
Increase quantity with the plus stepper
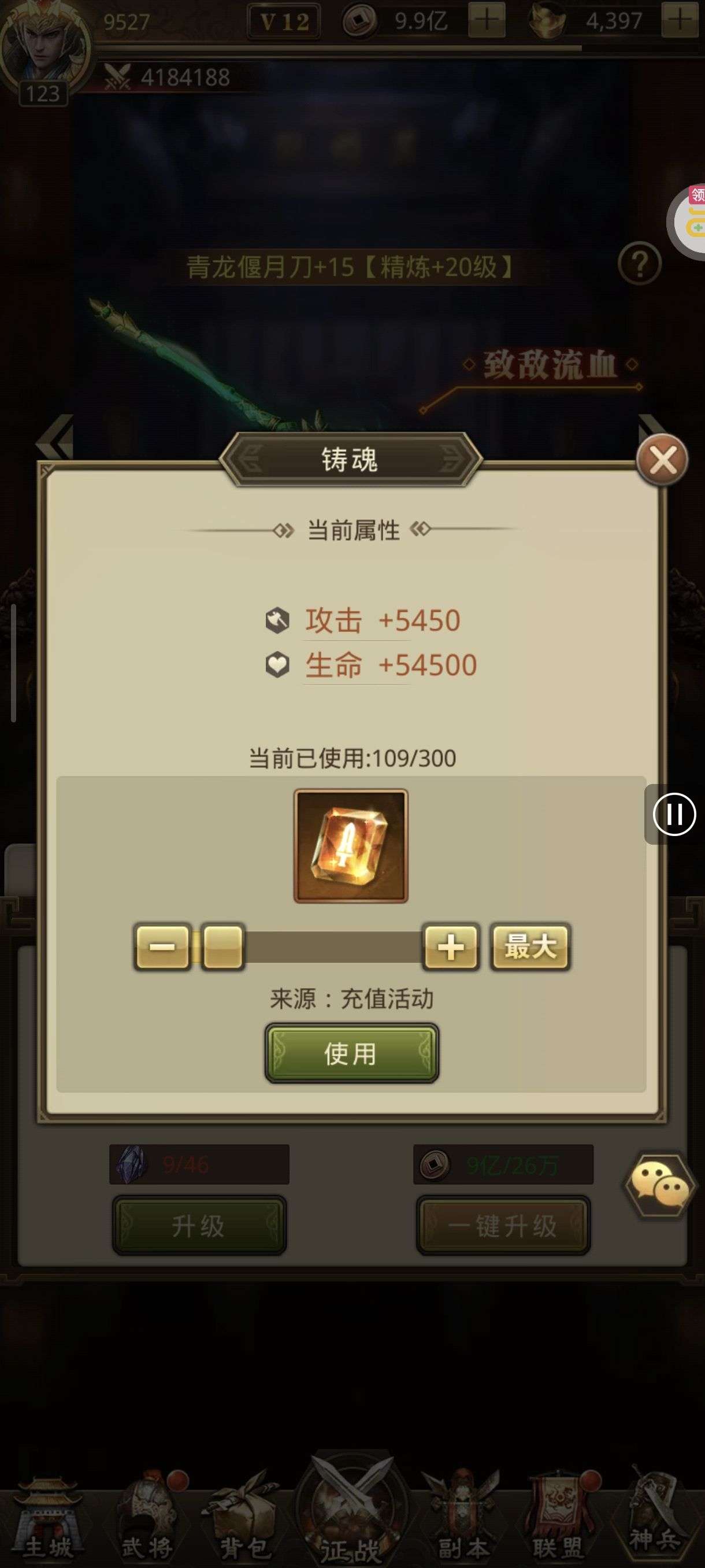tap(451, 947)
